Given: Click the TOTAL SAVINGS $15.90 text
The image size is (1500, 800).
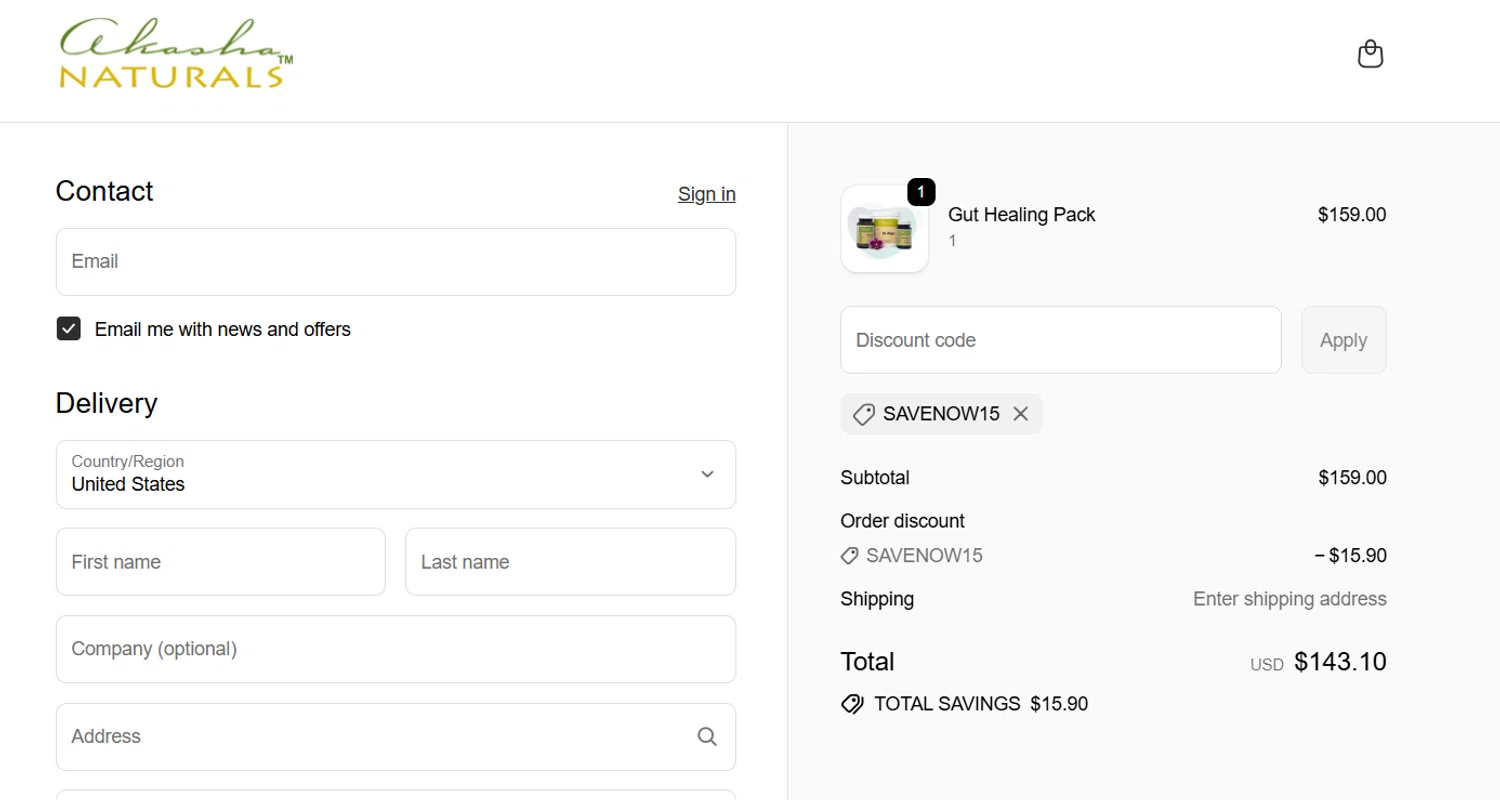Looking at the screenshot, I should [x=981, y=704].
